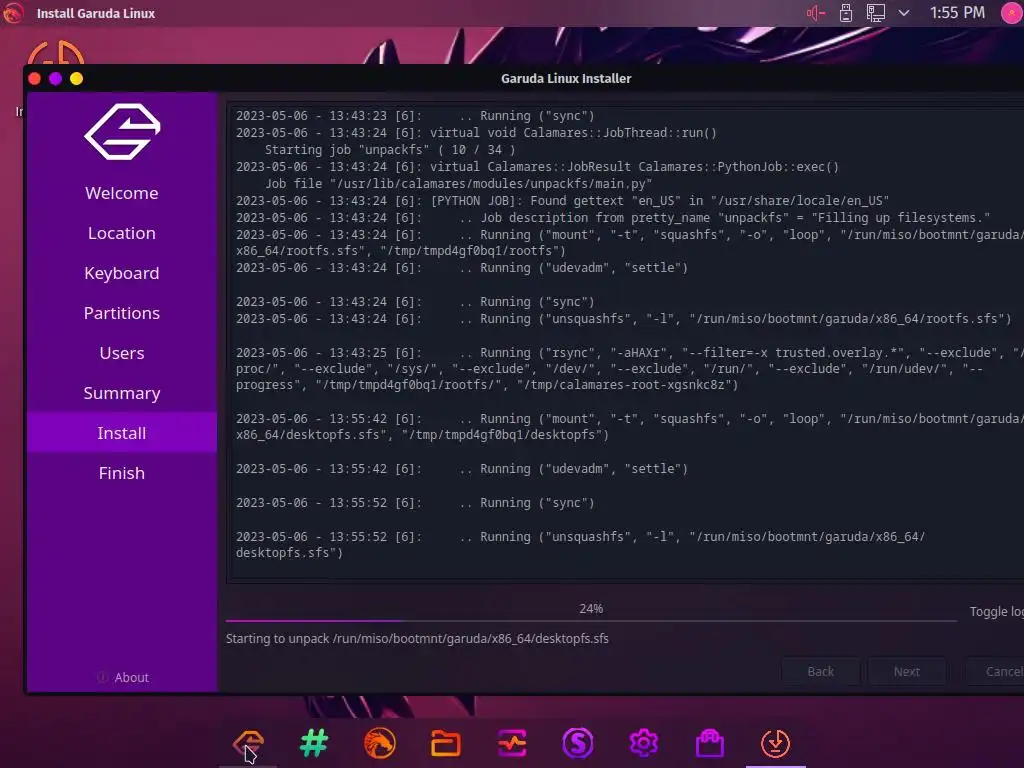
Task: Click the log line Starting job "unpackfs"
Action: point(390,150)
